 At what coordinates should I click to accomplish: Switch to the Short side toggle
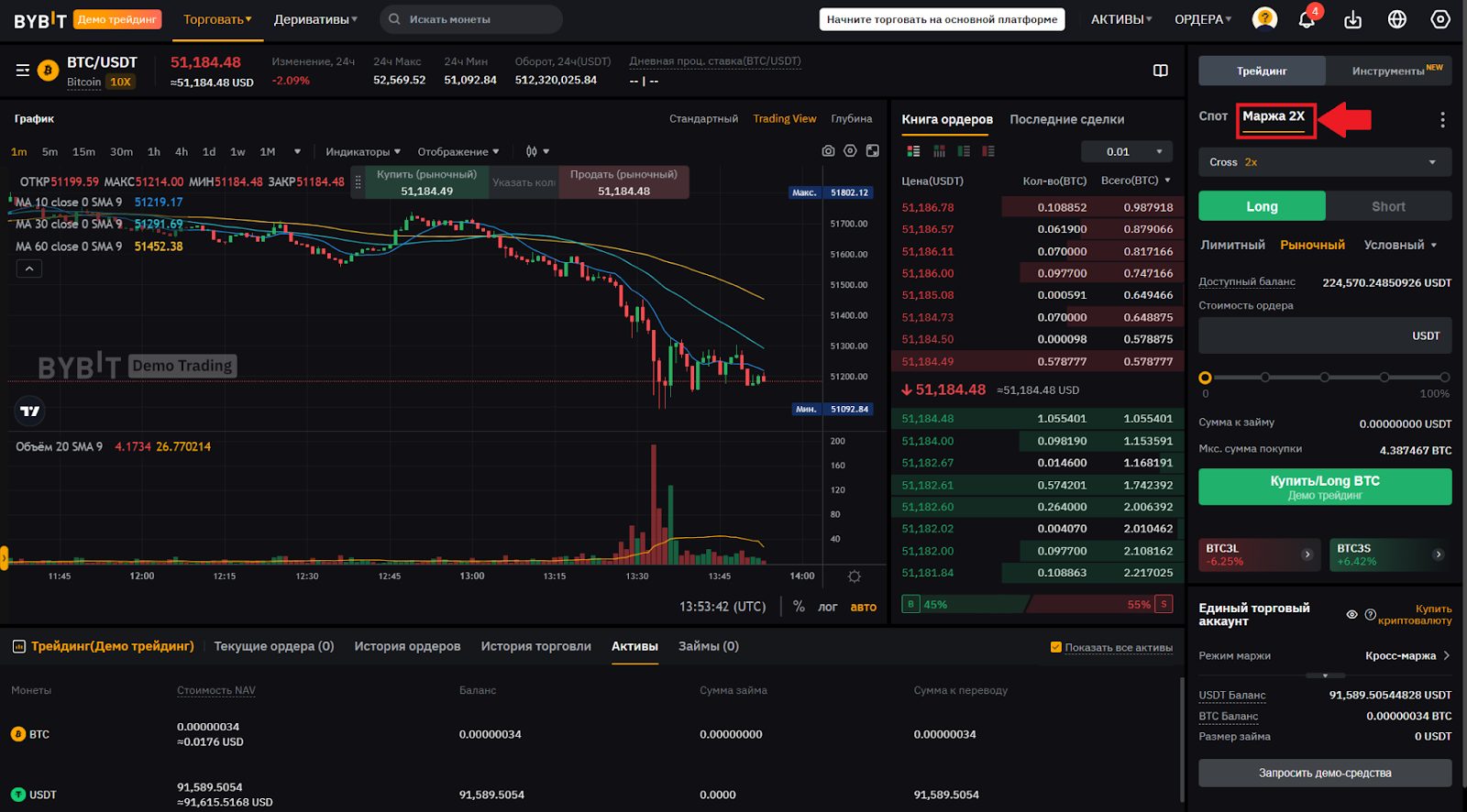tap(1388, 206)
